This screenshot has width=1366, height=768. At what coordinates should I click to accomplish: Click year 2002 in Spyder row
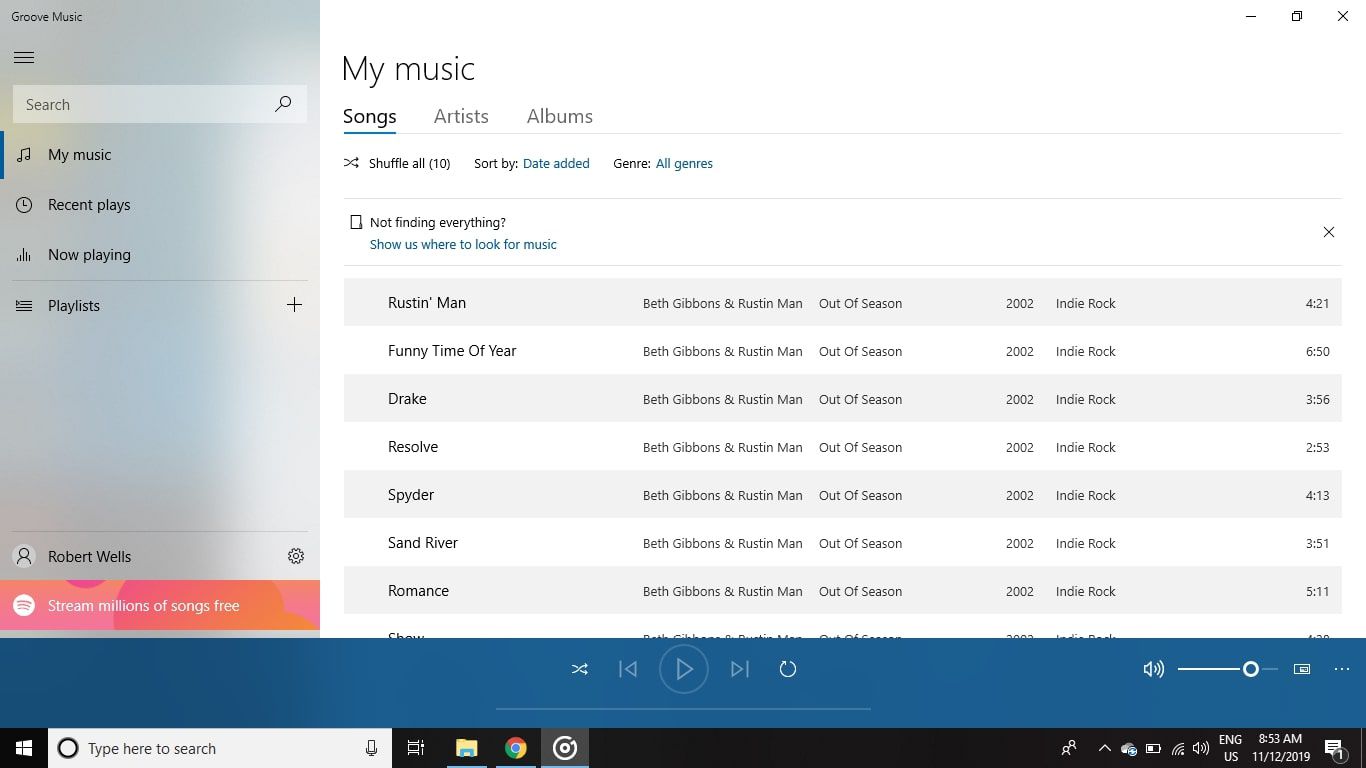(1019, 495)
